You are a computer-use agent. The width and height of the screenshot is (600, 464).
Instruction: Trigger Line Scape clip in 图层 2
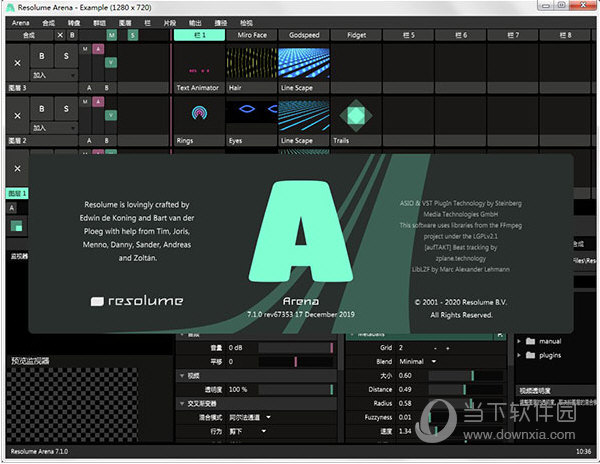[304, 116]
